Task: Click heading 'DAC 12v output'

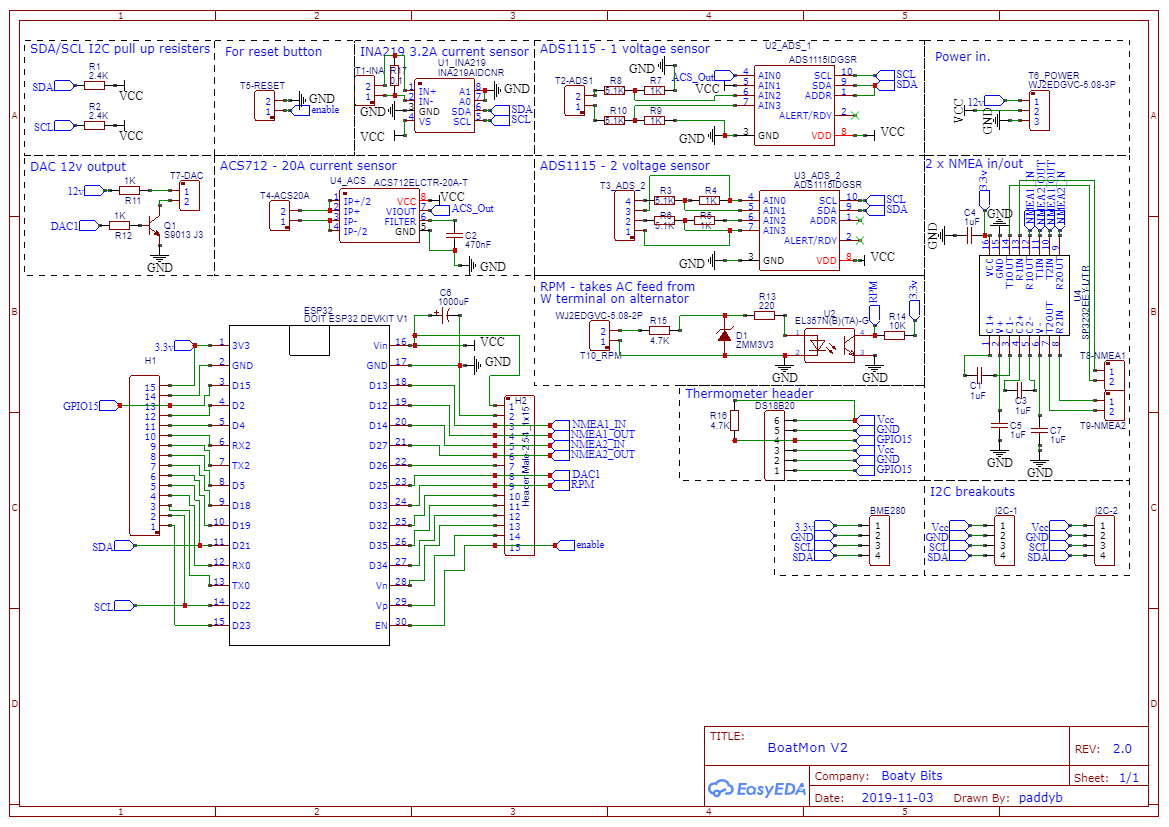Action: coord(78,167)
